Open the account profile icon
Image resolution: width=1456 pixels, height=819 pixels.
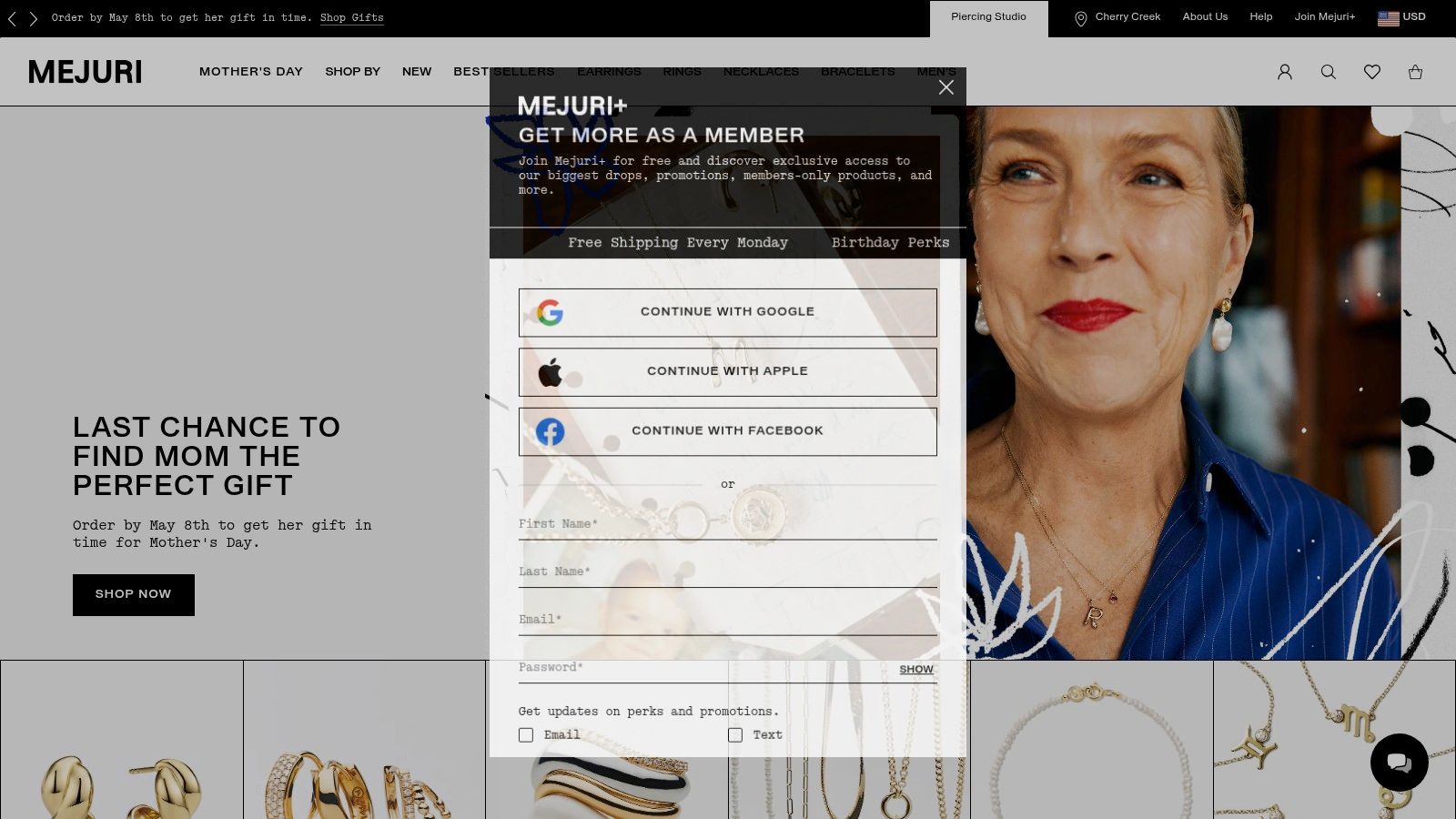tap(1285, 72)
